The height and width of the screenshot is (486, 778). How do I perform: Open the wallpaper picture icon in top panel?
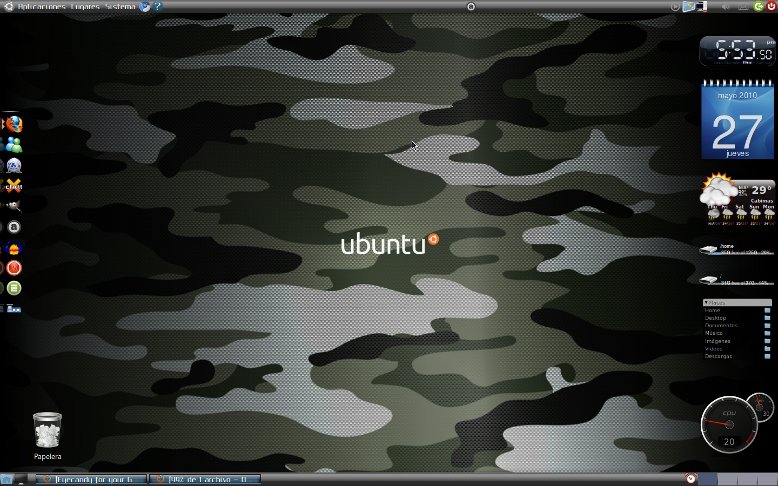point(689,6)
